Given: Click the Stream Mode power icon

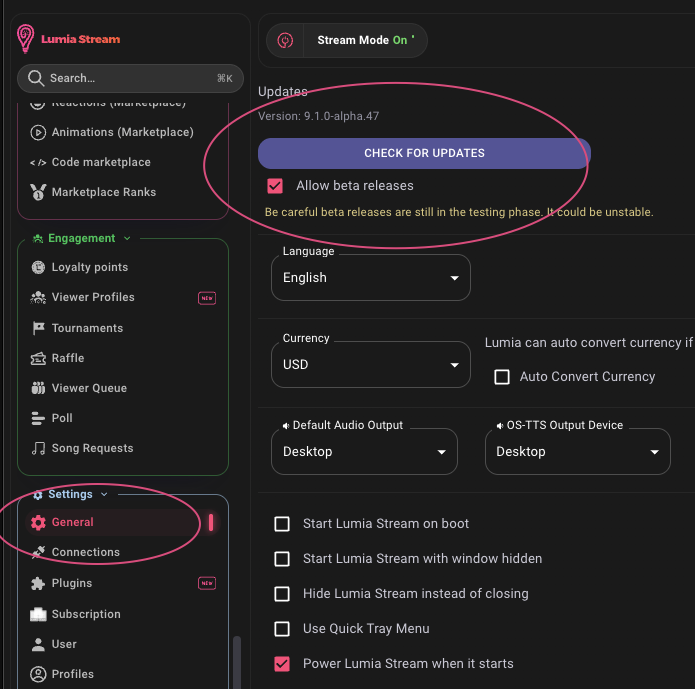Looking at the screenshot, I should [285, 40].
